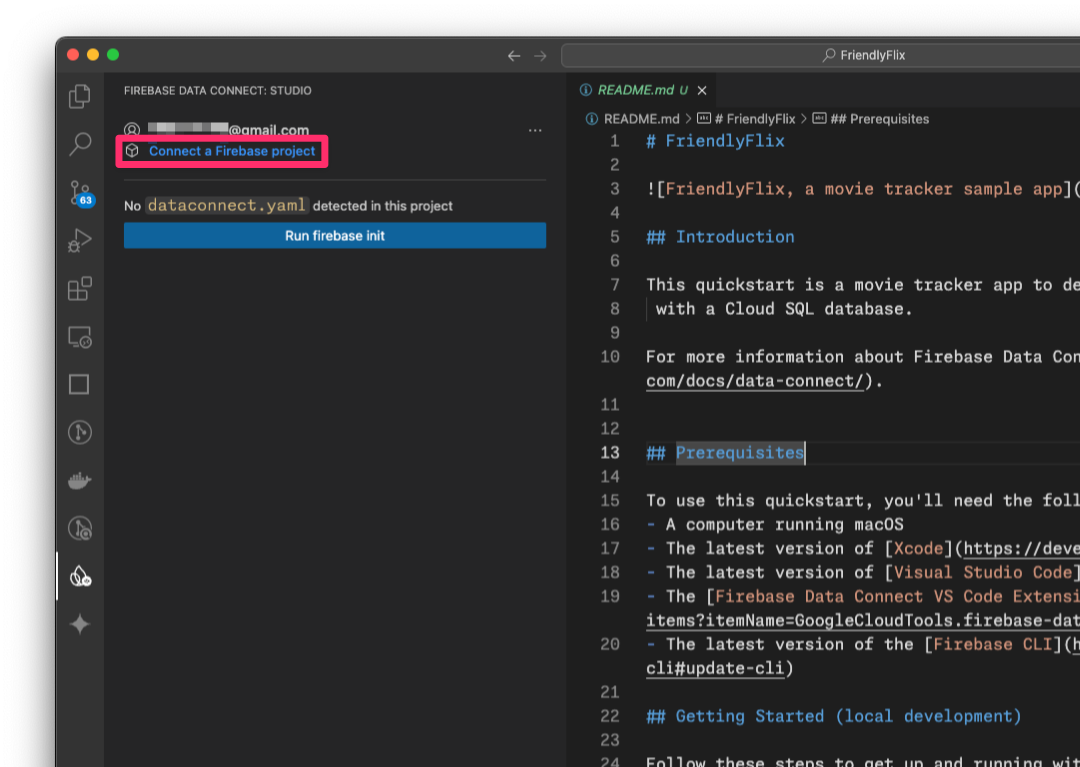Open the Run and Debug view
The width and height of the screenshot is (1080, 767).
pyautogui.click(x=80, y=241)
